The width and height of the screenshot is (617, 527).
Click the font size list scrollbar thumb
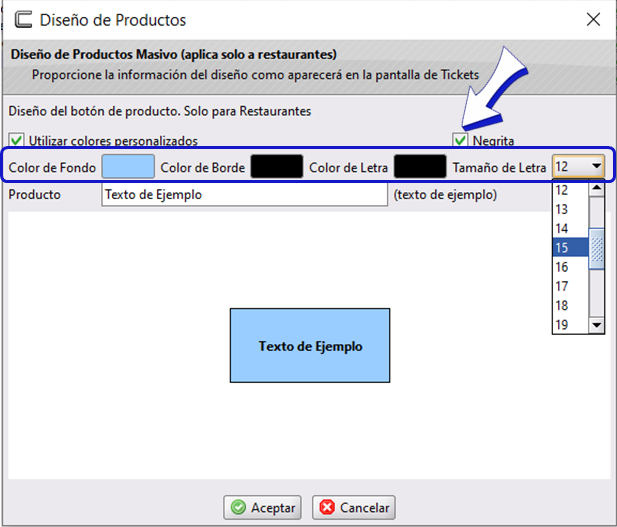[597, 249]
